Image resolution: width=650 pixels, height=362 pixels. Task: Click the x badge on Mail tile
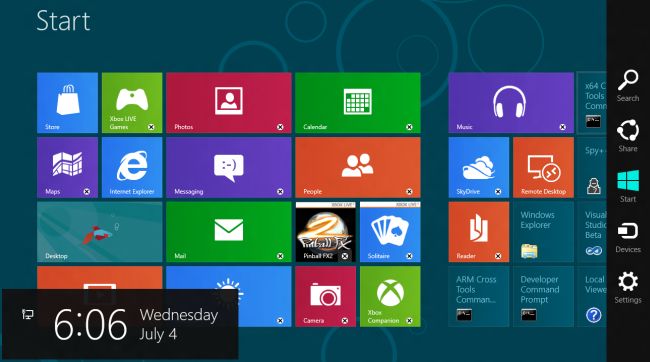click(280, 256)
